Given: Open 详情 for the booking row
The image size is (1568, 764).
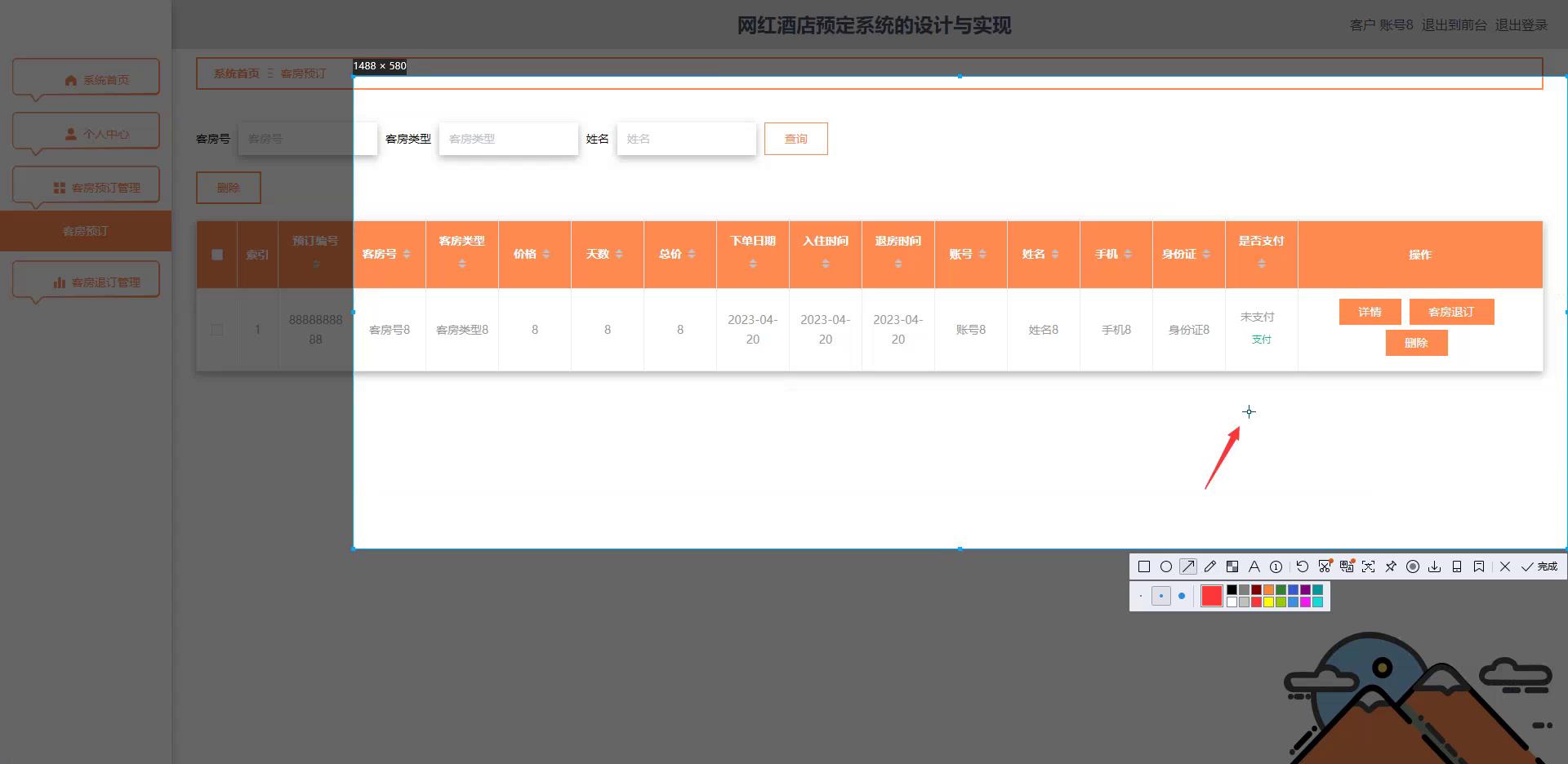Looking at the screenshot, I should tap(1370, 312).
